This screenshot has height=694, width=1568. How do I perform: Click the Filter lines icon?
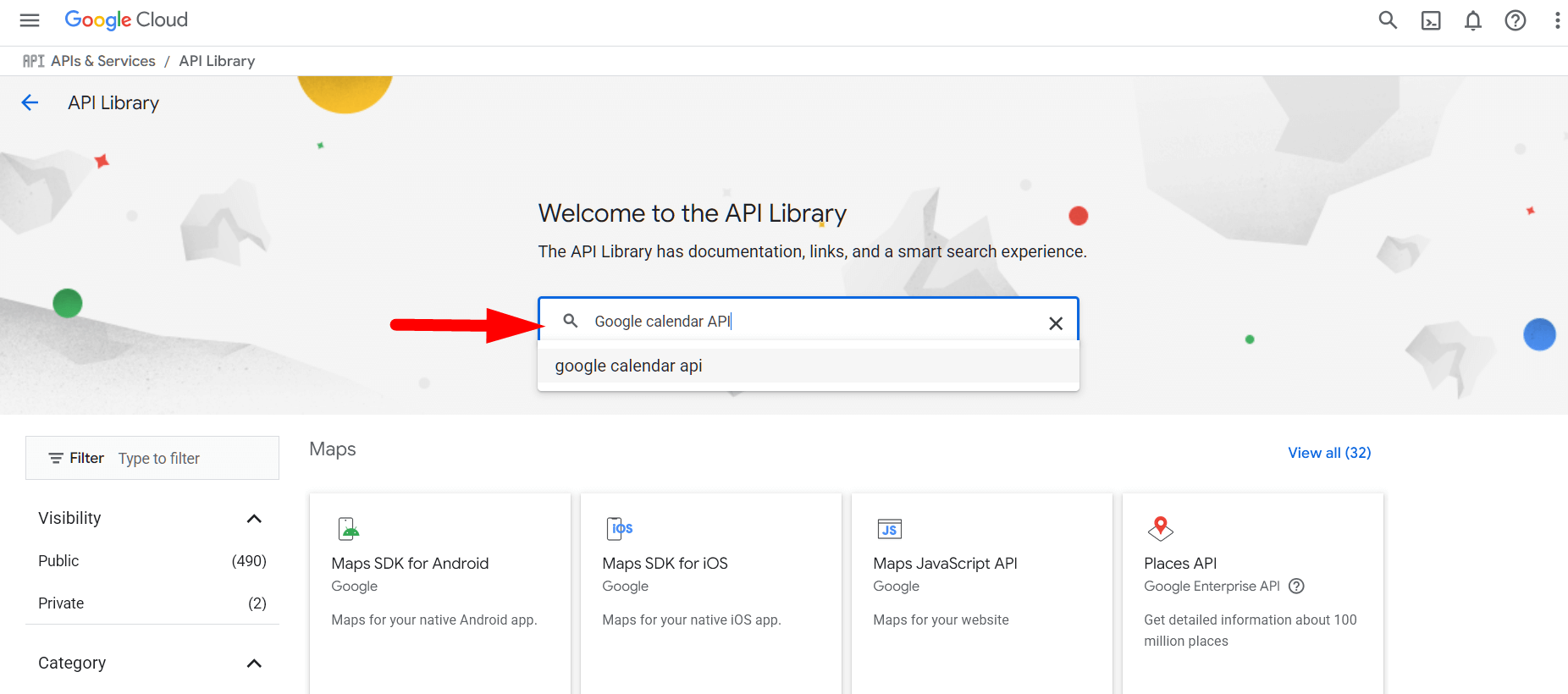[x=56, y=458]
